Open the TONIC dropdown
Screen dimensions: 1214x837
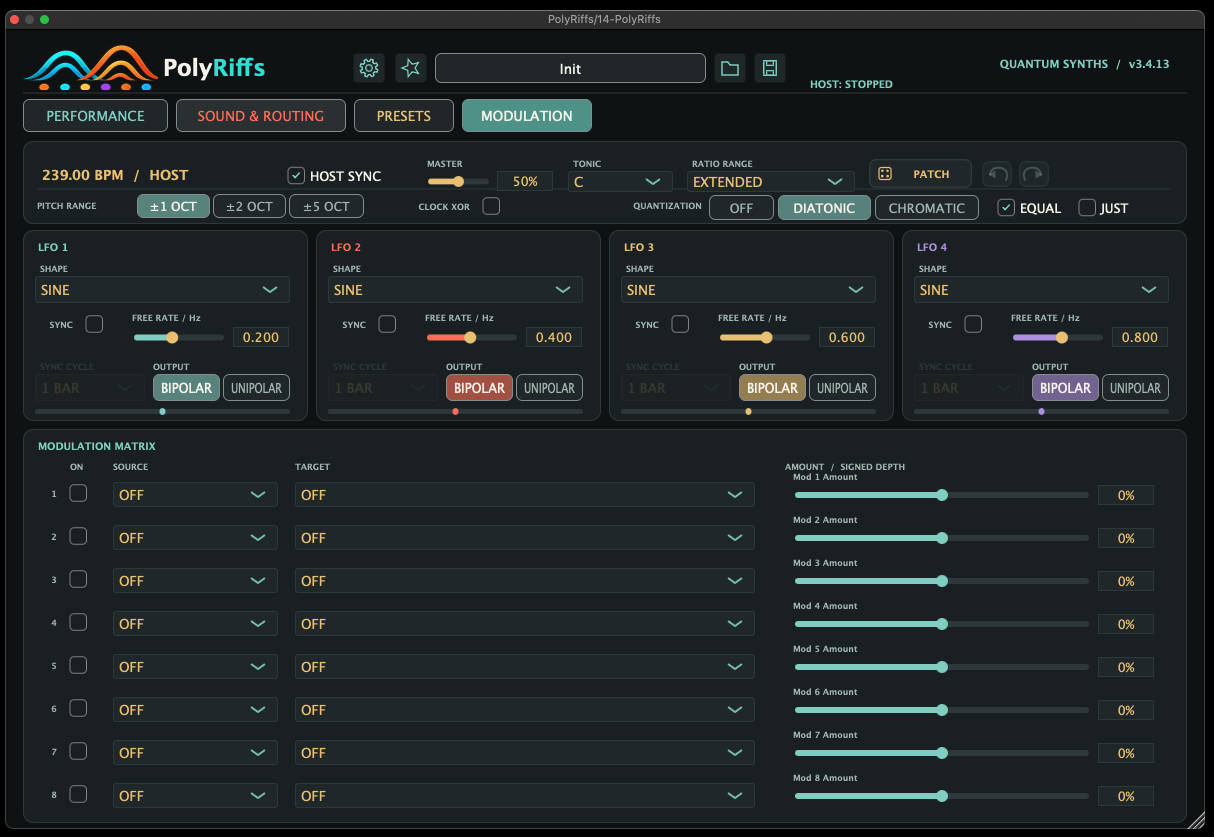click(x=620, y=182)
